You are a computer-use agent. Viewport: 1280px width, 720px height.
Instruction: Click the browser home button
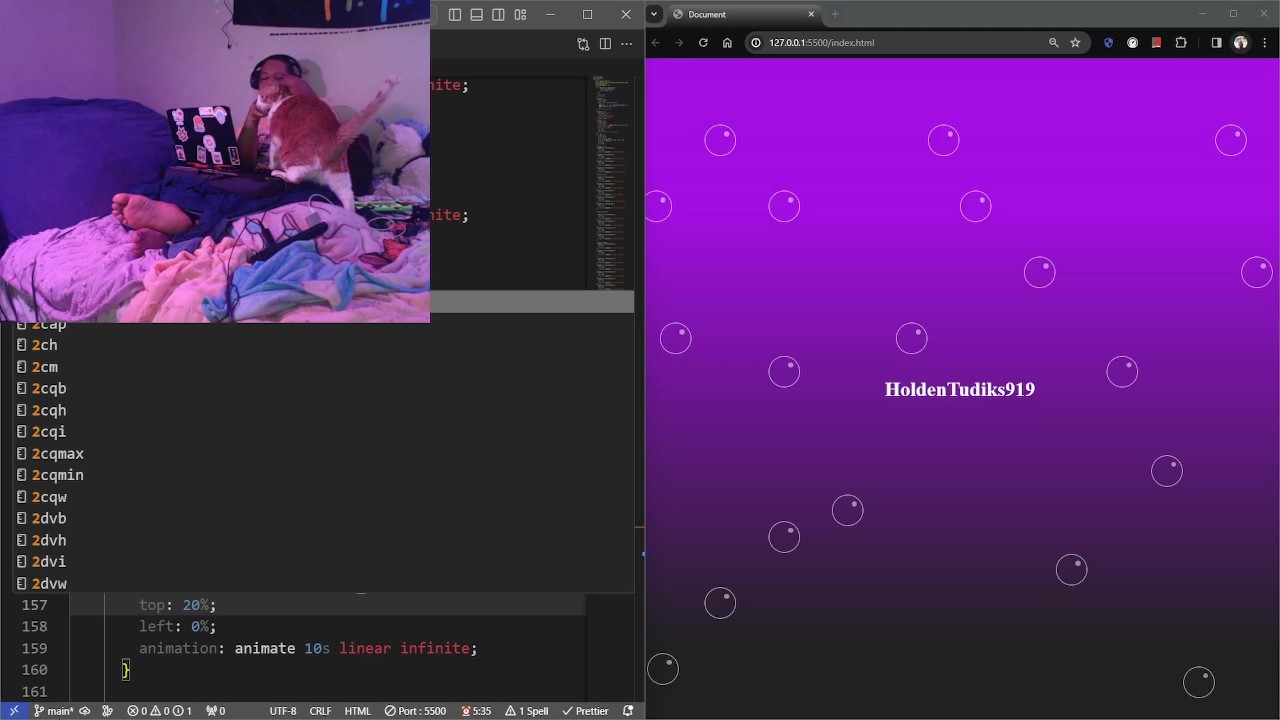click(x=727, y=43)
